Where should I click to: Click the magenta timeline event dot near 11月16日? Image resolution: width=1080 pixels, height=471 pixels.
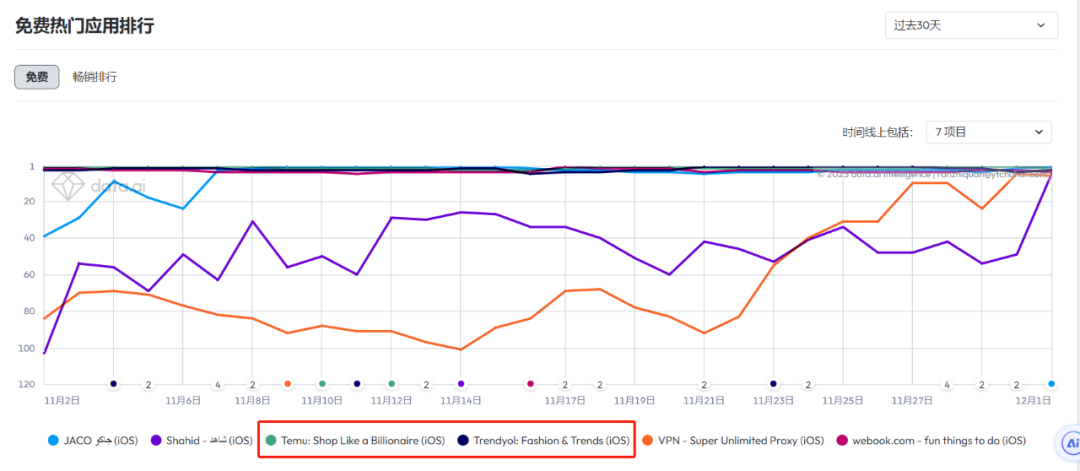tap(530, 384)
